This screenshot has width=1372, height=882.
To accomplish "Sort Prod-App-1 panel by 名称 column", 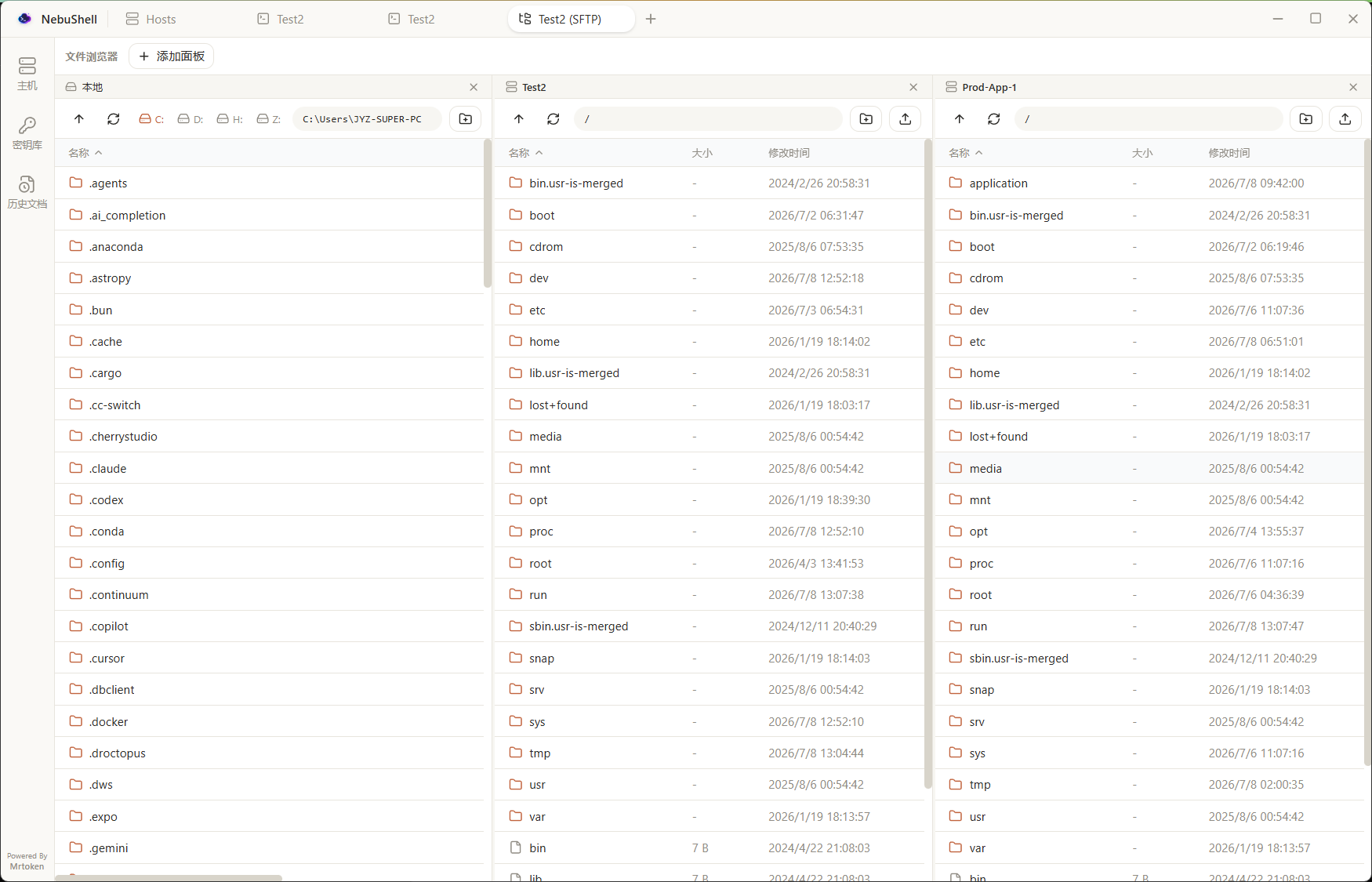I will pos(965,153).
